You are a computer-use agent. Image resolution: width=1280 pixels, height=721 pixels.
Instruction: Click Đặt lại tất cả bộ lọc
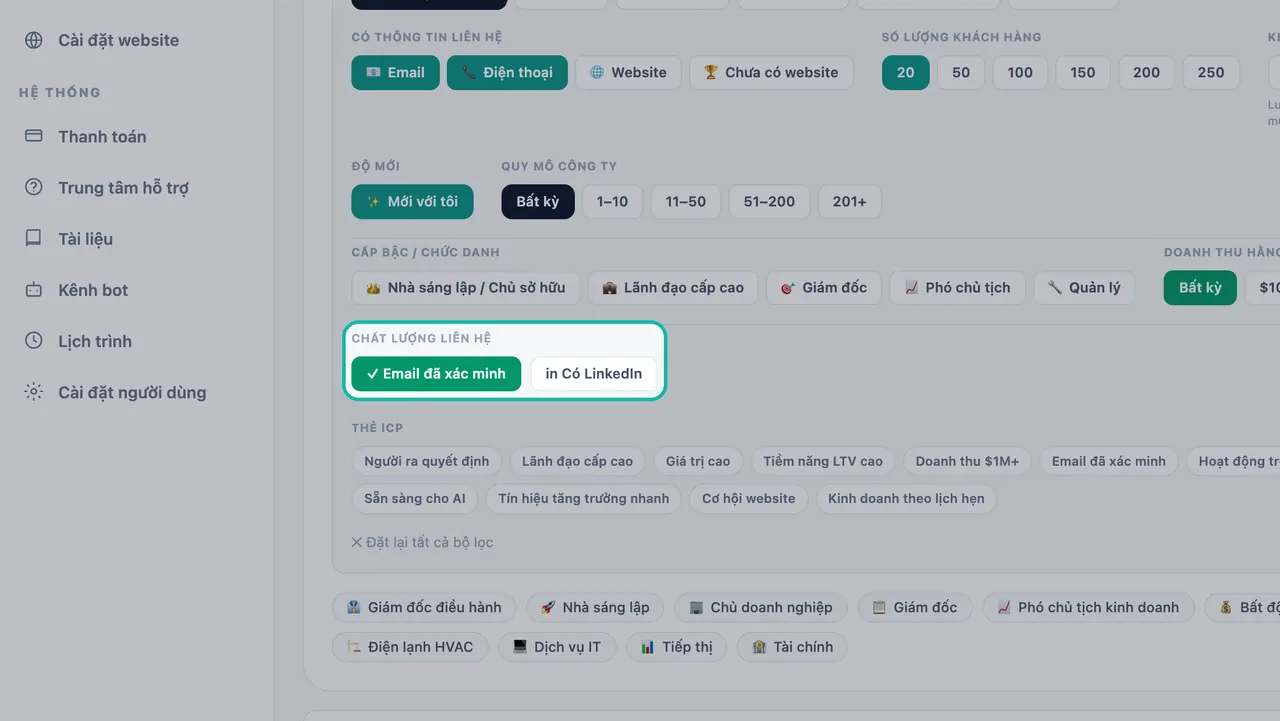click(422, 542)
